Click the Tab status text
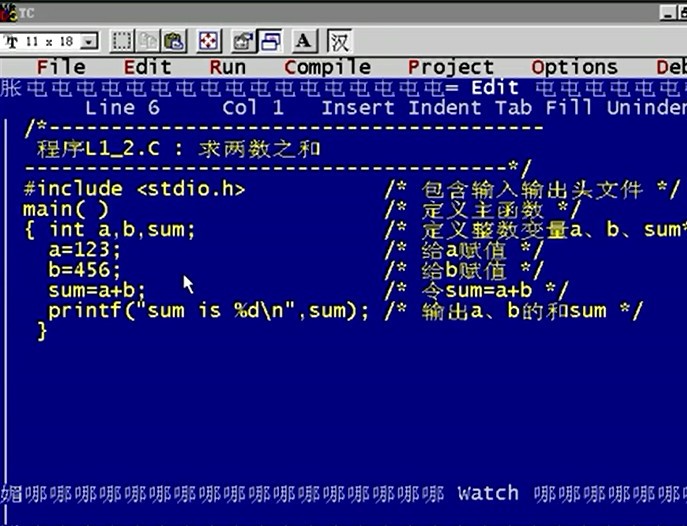Viewport: 687px width, 526px height. [x=513, y=108]
